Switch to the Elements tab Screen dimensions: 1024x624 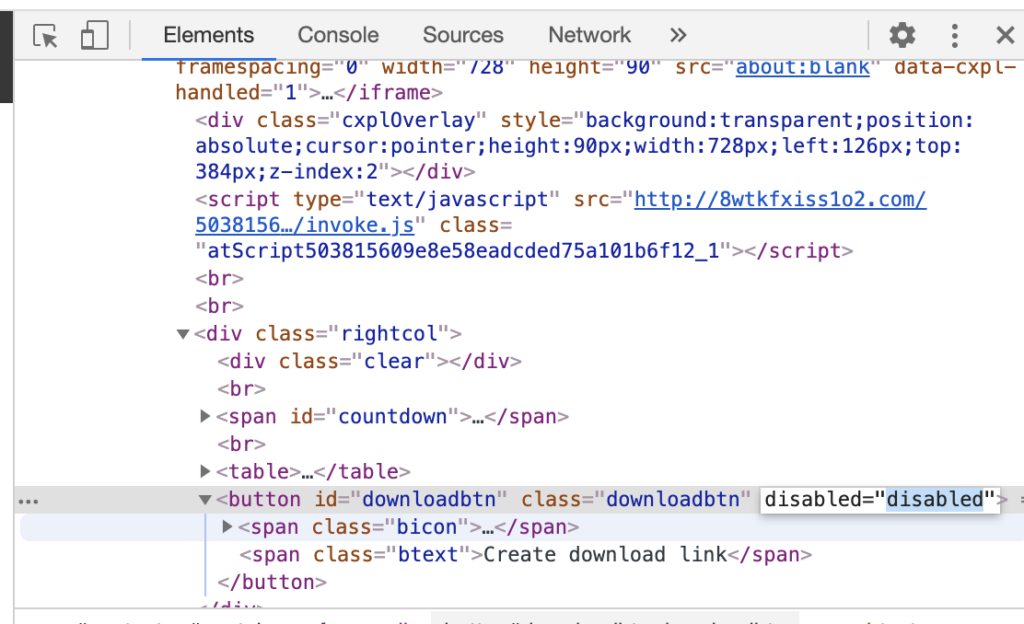[x=208, y=35]
